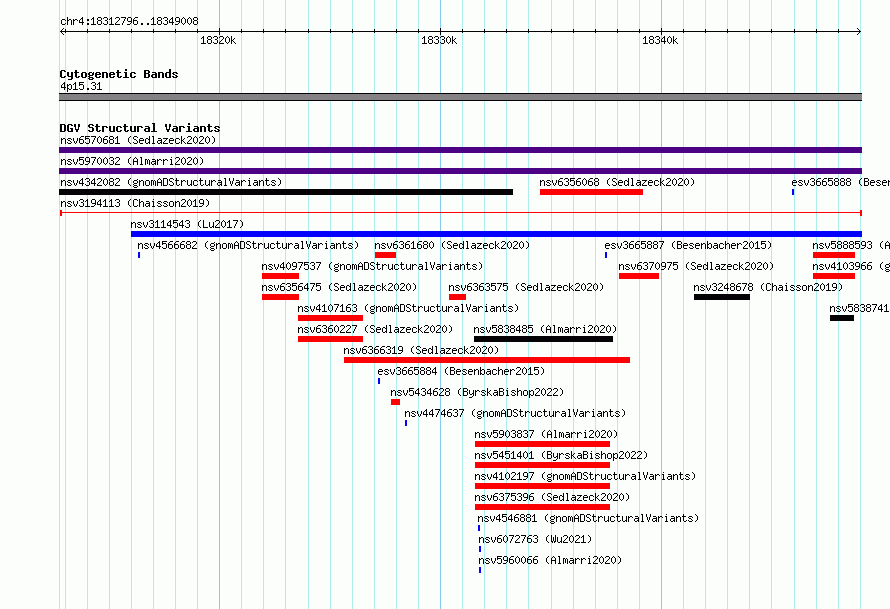Open the nsv5451401 (ByrskaBishop2022) label
This screenshot has height=609, width=890.
point(561,455)
